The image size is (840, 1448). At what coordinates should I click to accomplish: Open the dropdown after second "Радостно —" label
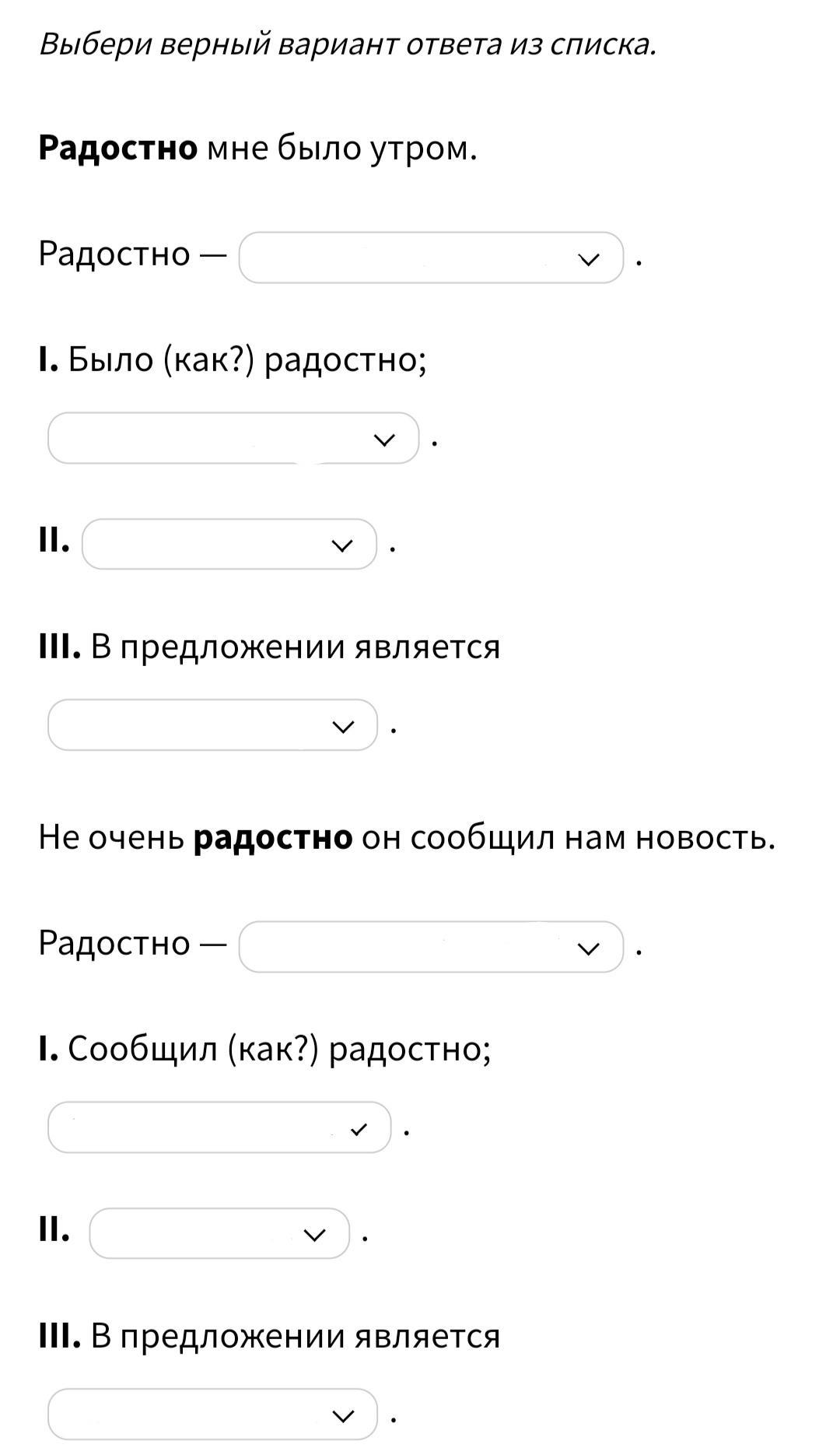click(x=430, y=947)
